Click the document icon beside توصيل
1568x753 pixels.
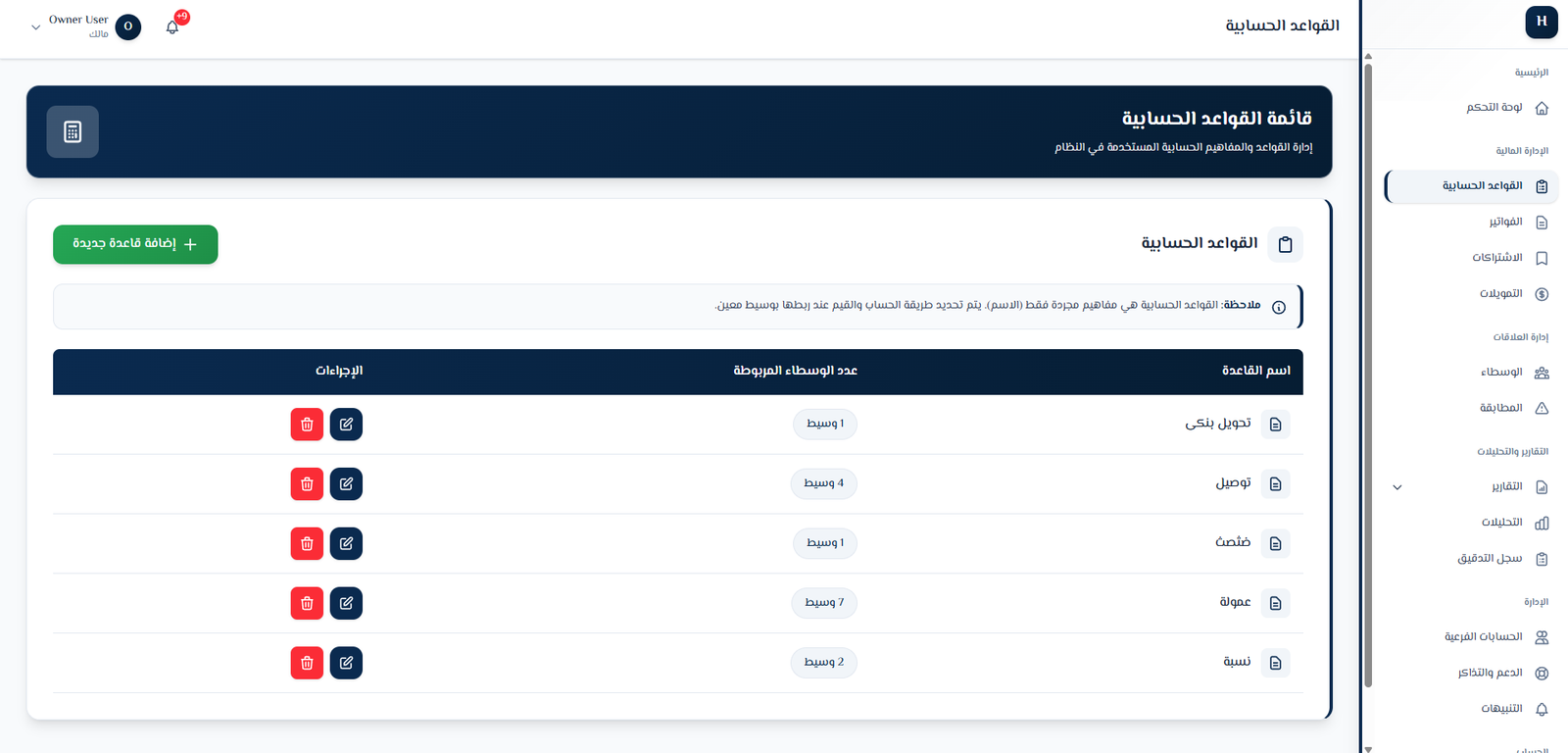(x=1275, y=484)
